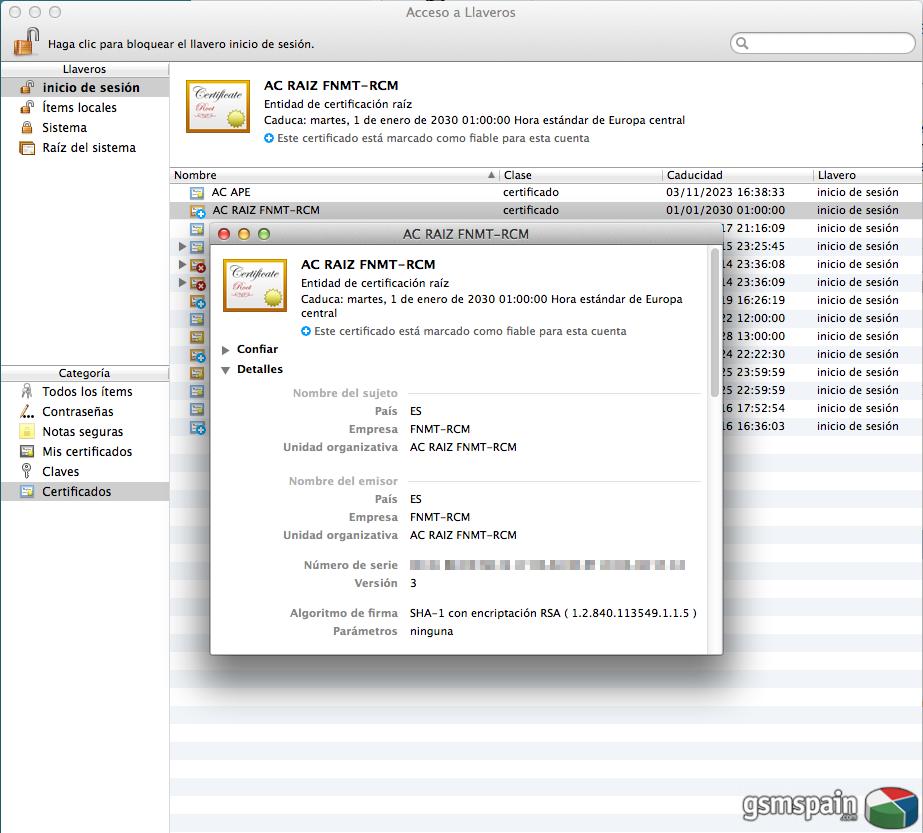This screenshot has width=923, height=833.
Task: Click 'Entidad de certificación raíz' in the dialog
Action: point(375,283)
